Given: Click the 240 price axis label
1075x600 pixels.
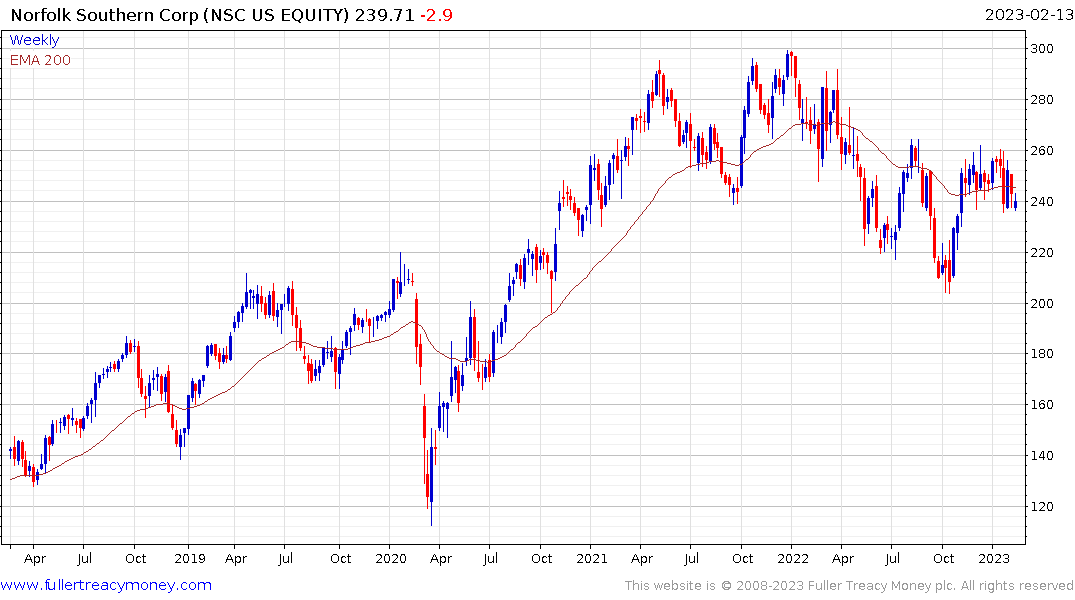Looking at the screenshot, I should pyautogui.click(x=1042, y=202).
